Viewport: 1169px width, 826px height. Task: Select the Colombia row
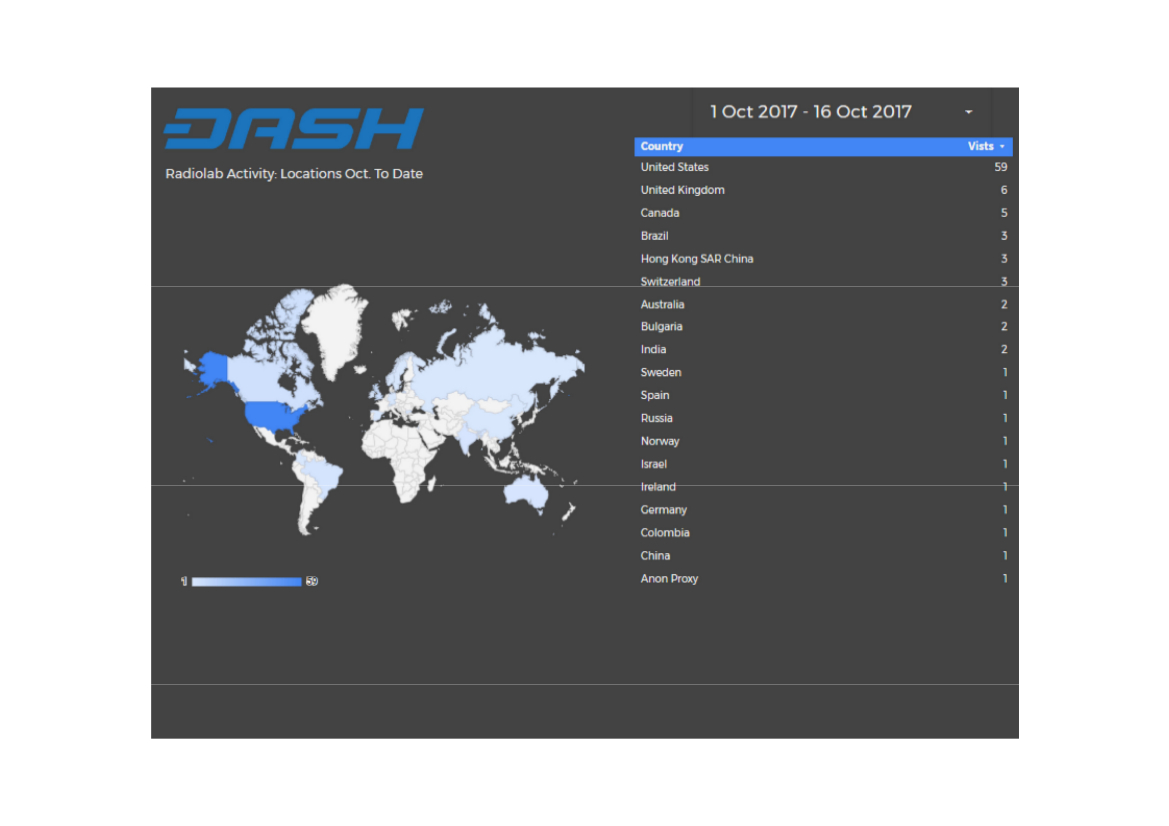point(823,533)
